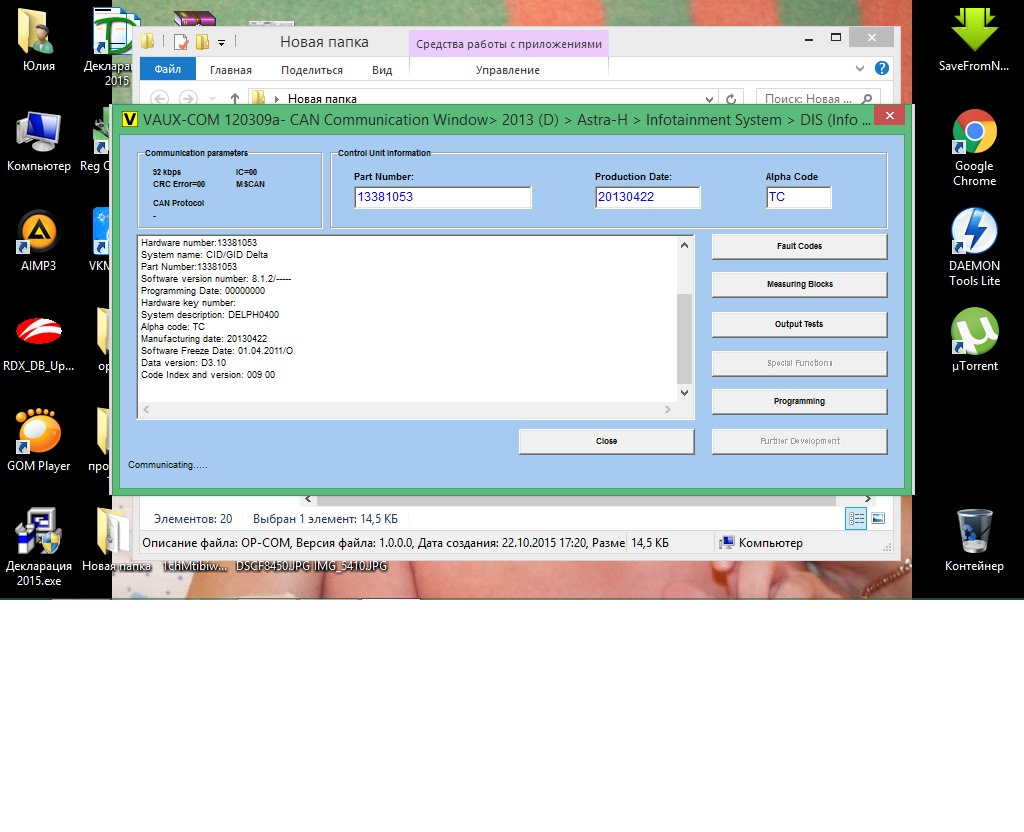Close the VAUX-COM window

(889, 116)
